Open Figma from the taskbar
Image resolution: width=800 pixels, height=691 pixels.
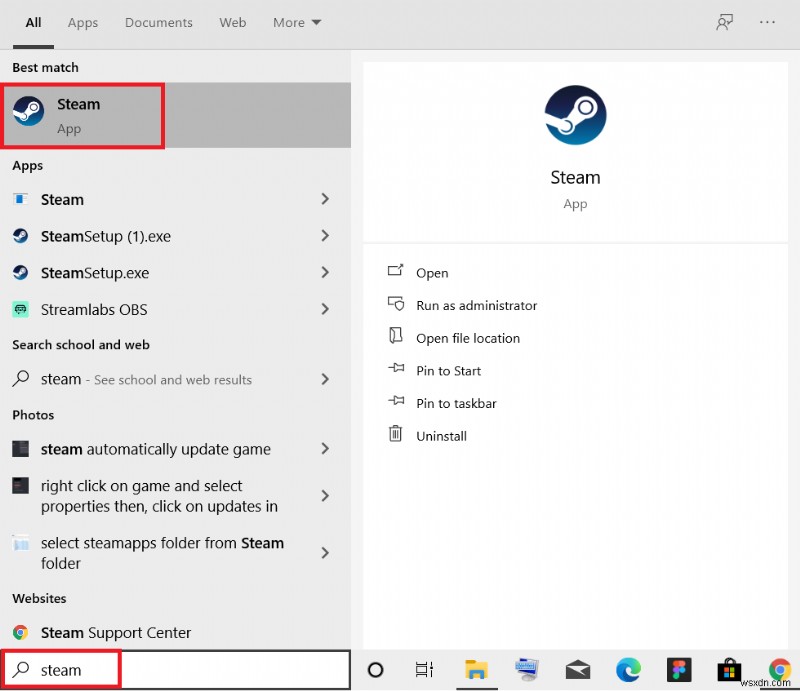point(679,670)
